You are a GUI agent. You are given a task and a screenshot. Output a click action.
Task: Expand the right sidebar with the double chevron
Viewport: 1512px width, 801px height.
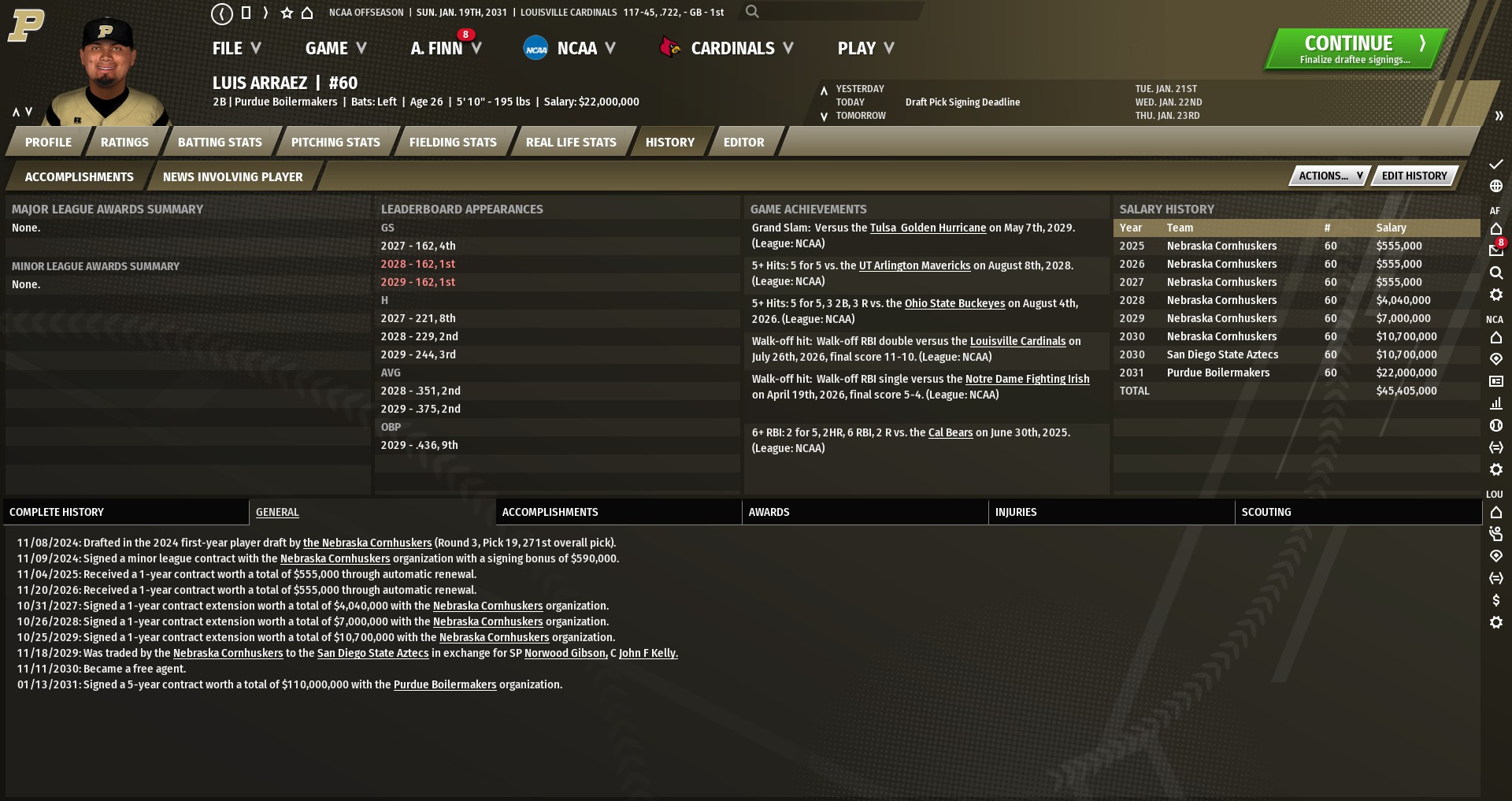coord(1499,116)
